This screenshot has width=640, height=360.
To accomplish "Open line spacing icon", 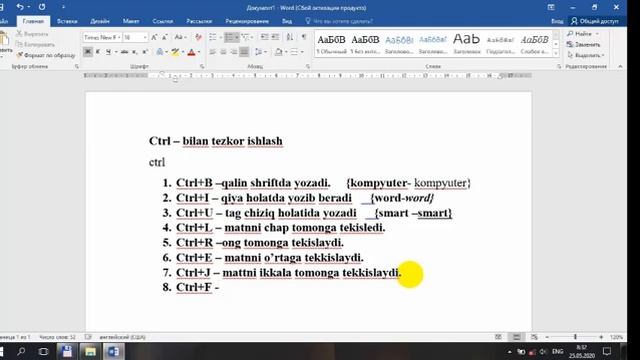I will (258, 52).
